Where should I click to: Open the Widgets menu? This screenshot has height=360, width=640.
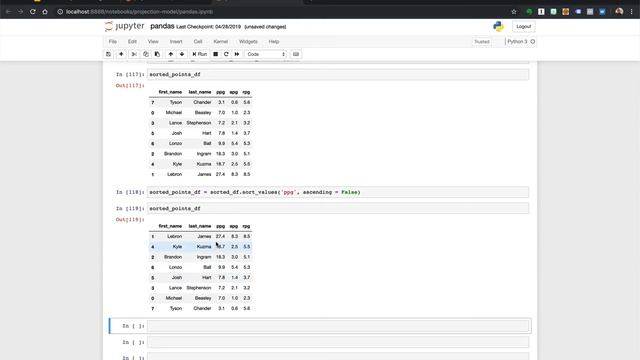[248, 42]
